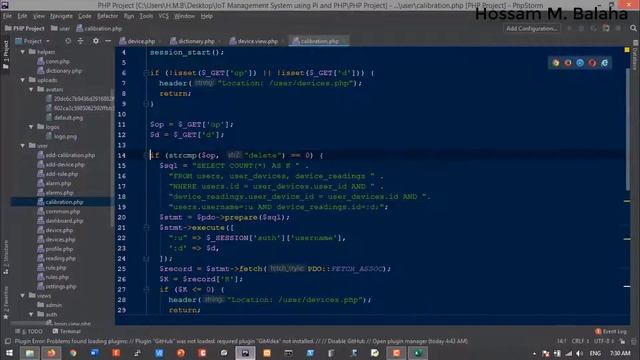Open the Project view dropdown
The width and height of the screenshot is (640, 360).
pos(33,41)
